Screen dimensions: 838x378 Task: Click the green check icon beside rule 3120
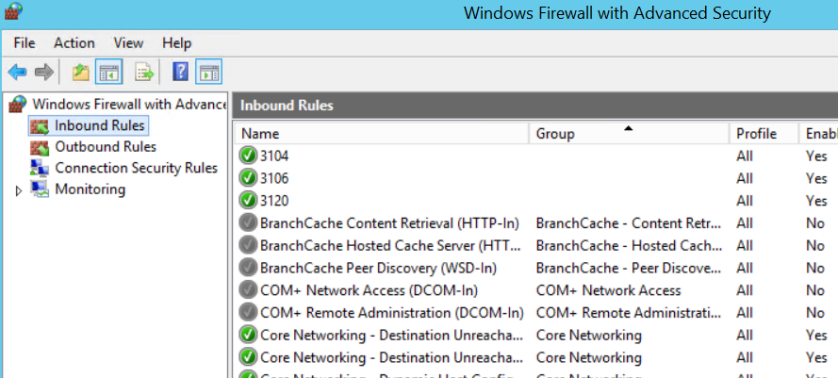tap(248, 200)
